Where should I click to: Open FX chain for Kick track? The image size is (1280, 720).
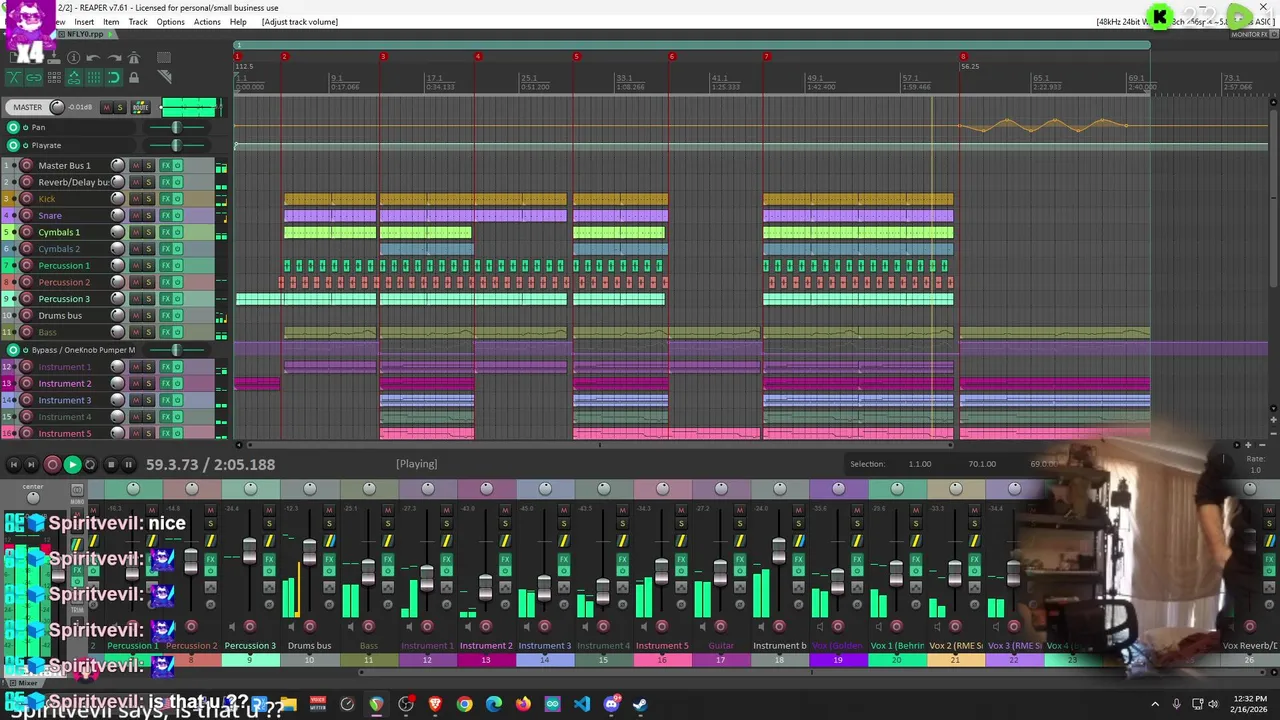[165, 199]
